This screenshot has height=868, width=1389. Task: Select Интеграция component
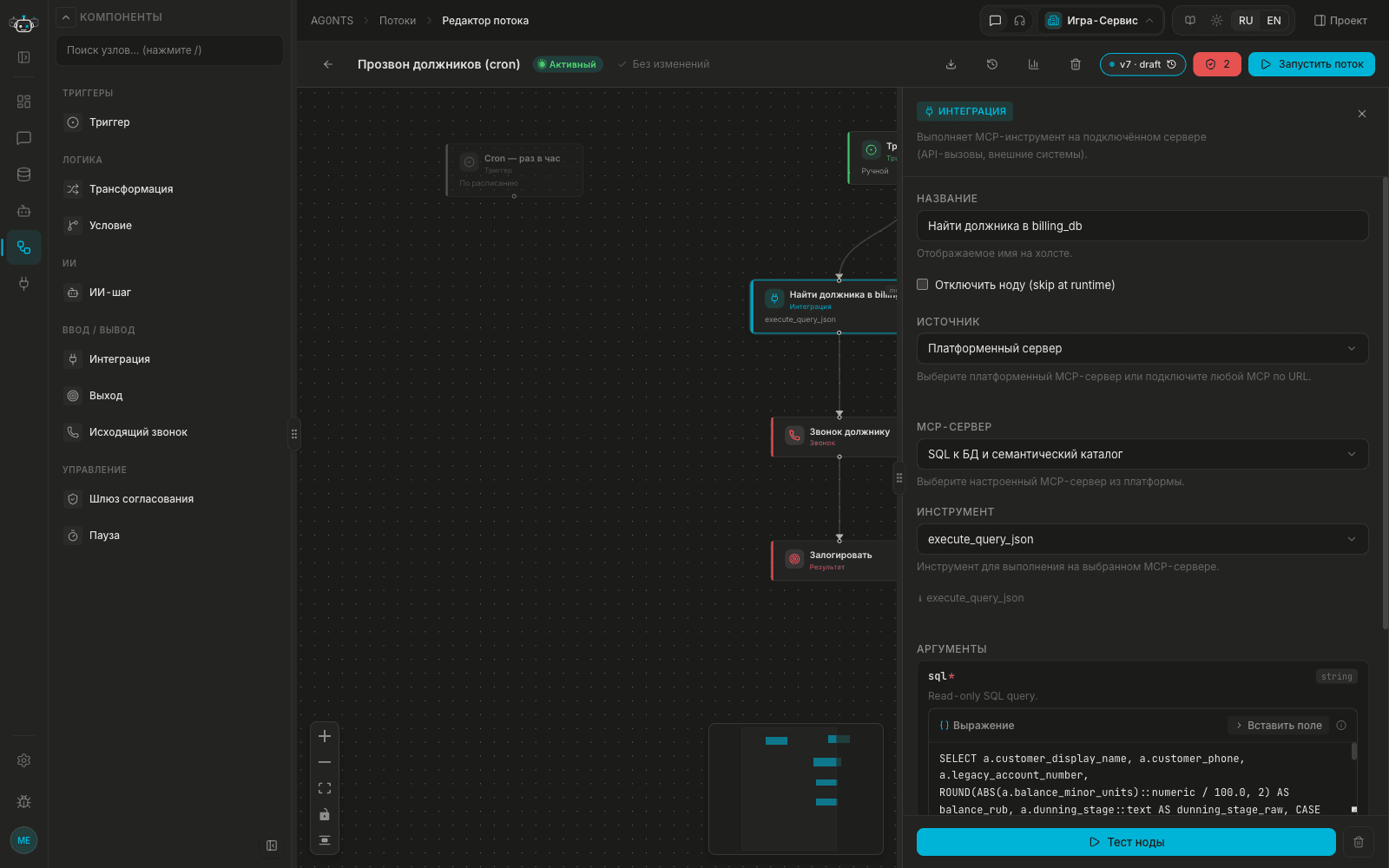[169, 359]
